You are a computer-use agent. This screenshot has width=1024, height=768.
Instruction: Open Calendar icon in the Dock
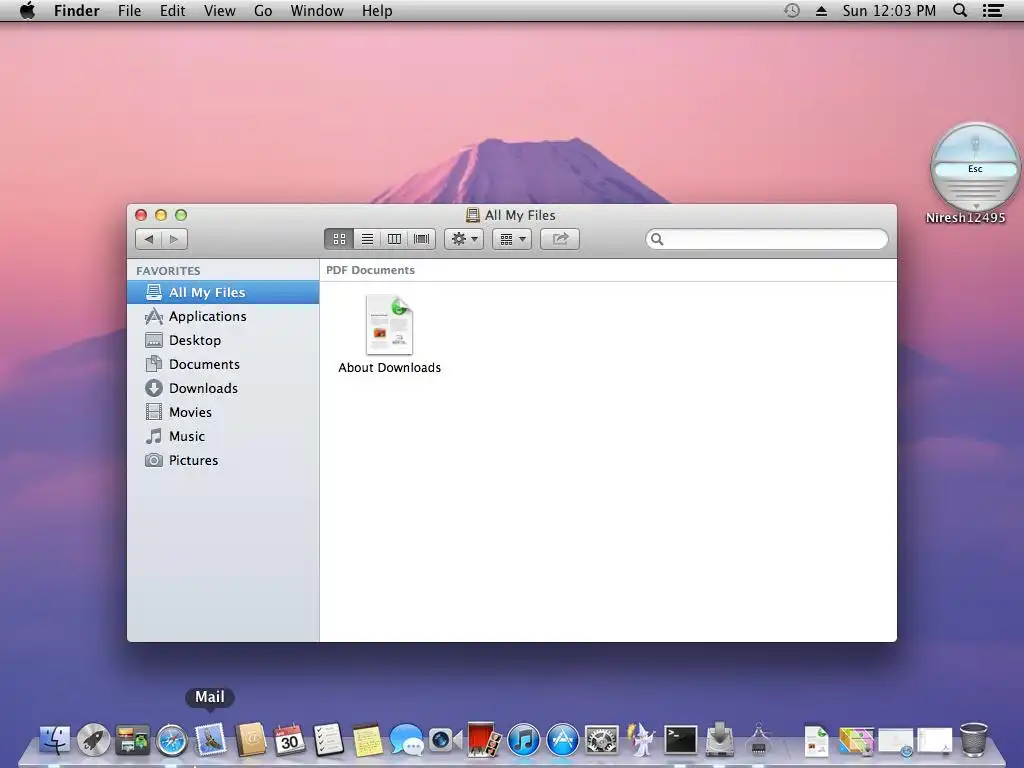[289, 740]
